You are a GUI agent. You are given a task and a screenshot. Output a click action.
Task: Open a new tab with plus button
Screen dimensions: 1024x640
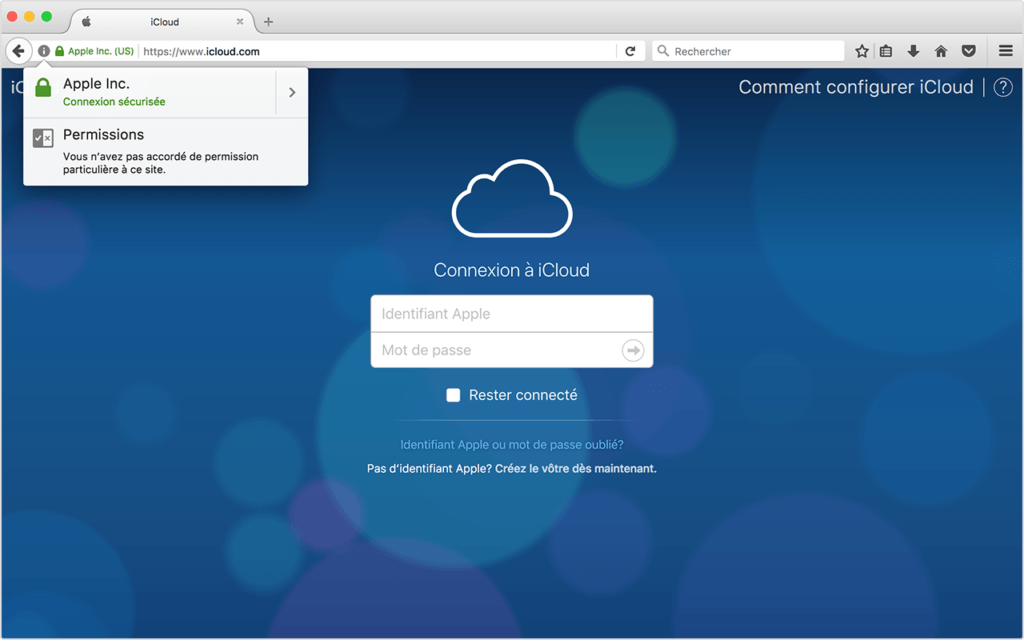pyautogui.click(x=268, y=22)
